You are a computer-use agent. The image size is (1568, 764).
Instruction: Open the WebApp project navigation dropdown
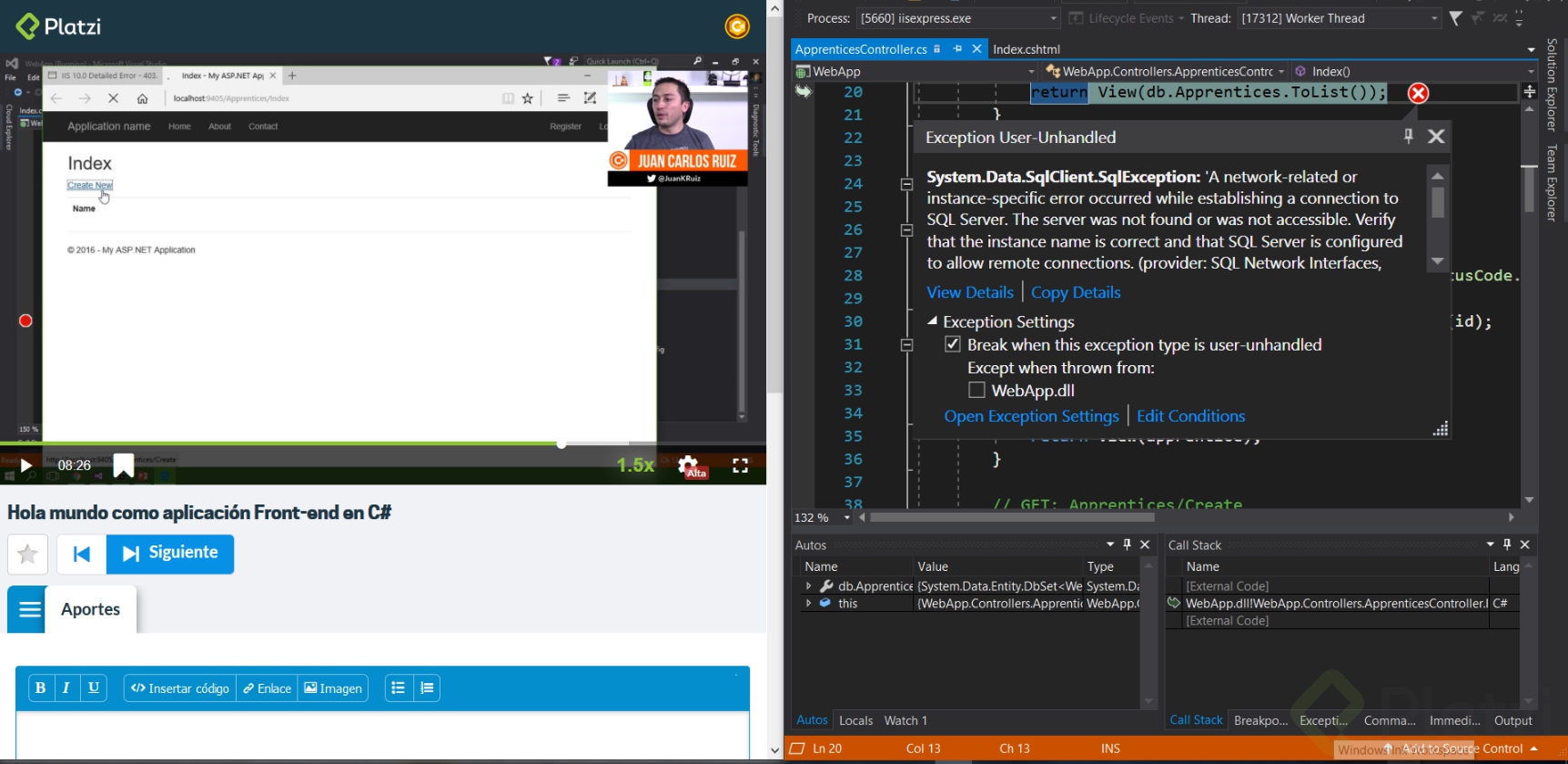click(x=916, y=71)
